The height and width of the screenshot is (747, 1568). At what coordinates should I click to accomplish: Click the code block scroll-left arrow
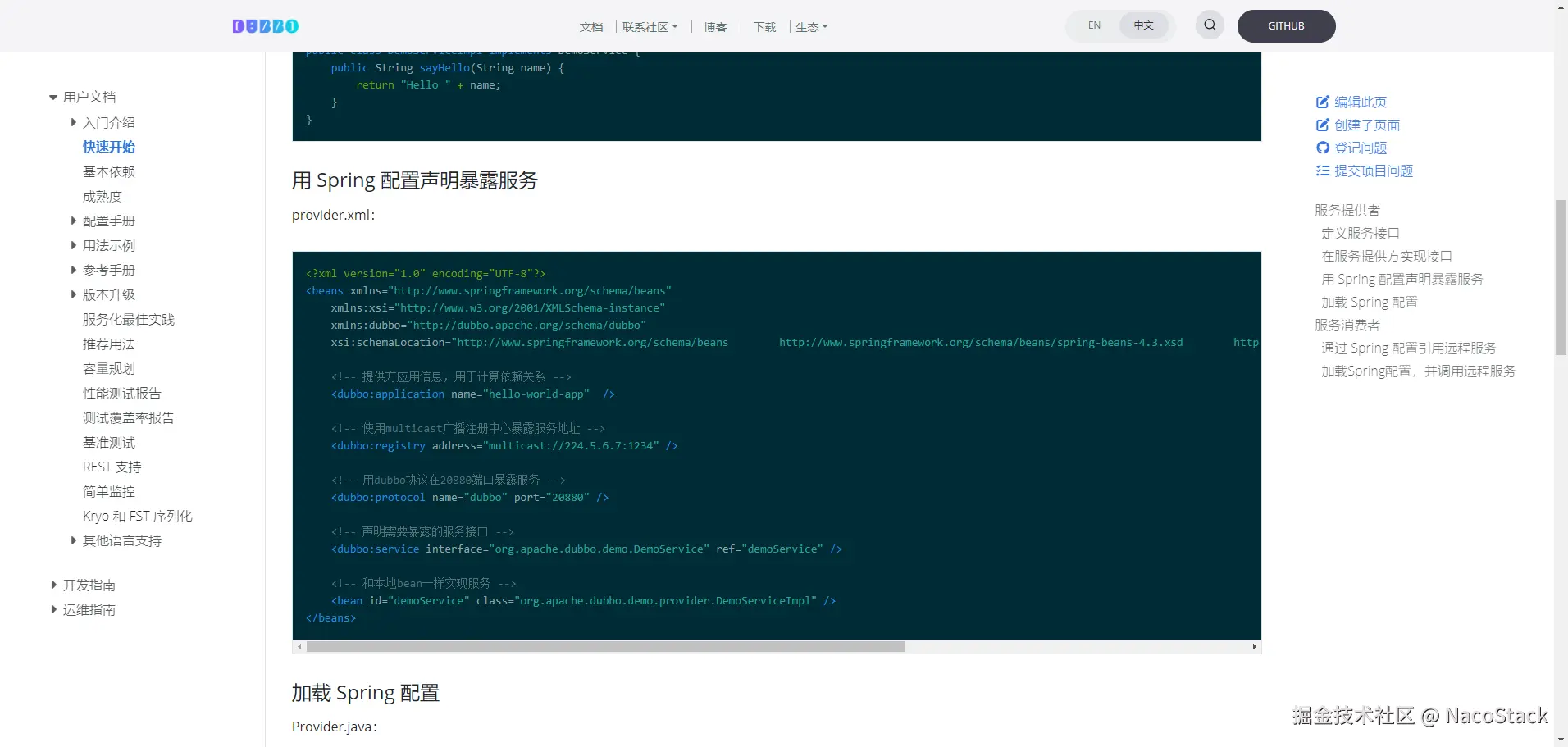(x=300, y=647)
